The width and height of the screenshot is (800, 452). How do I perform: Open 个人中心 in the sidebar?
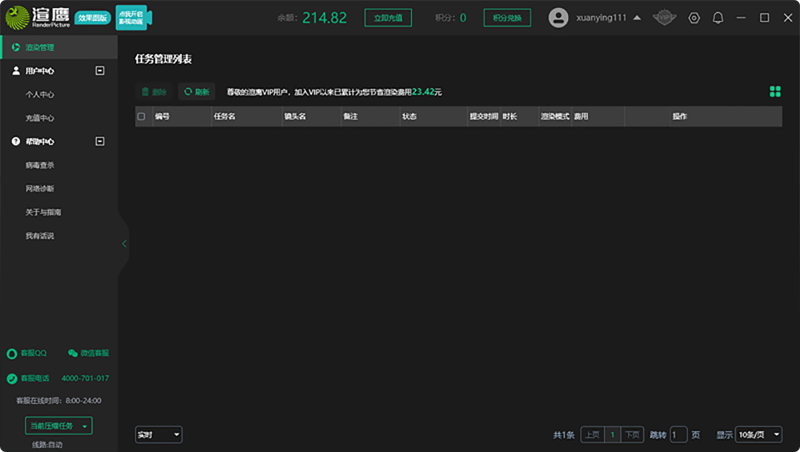point(40,94)
